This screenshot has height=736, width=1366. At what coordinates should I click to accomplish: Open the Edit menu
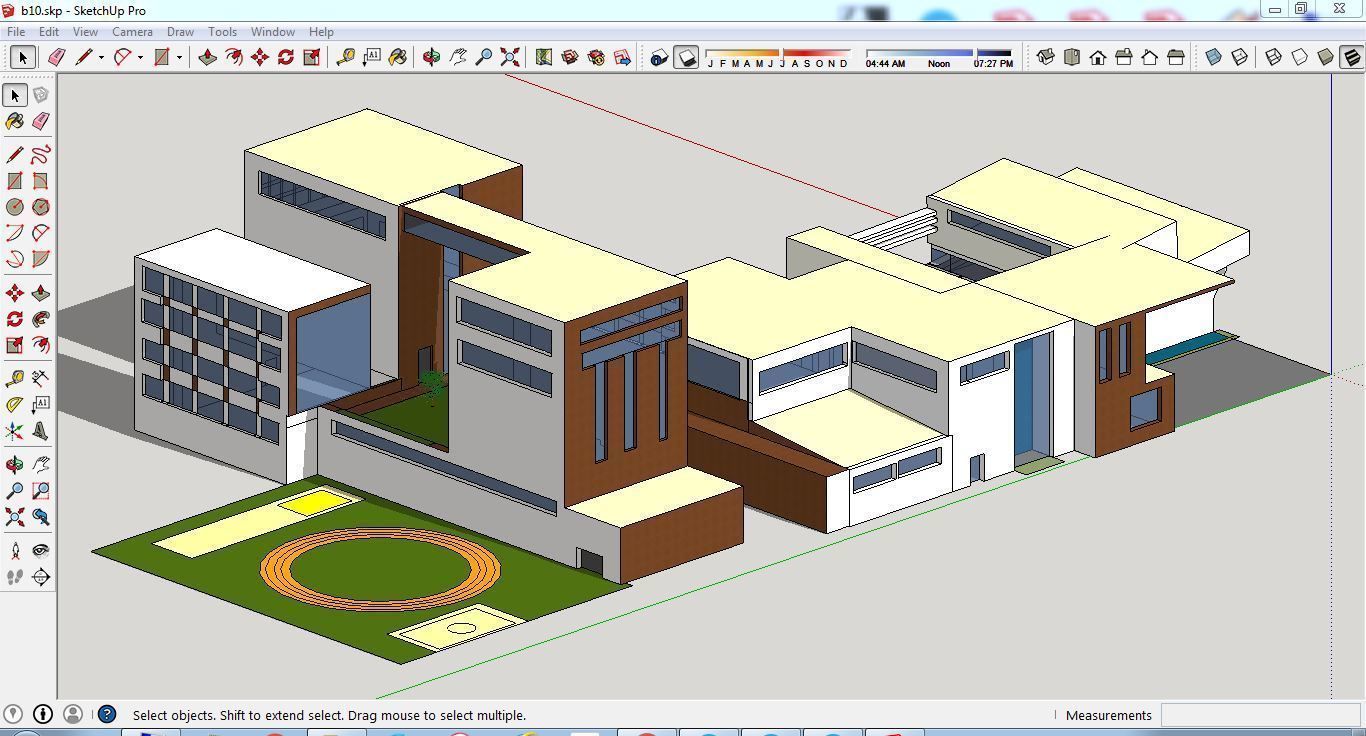[x=48, y=32]
